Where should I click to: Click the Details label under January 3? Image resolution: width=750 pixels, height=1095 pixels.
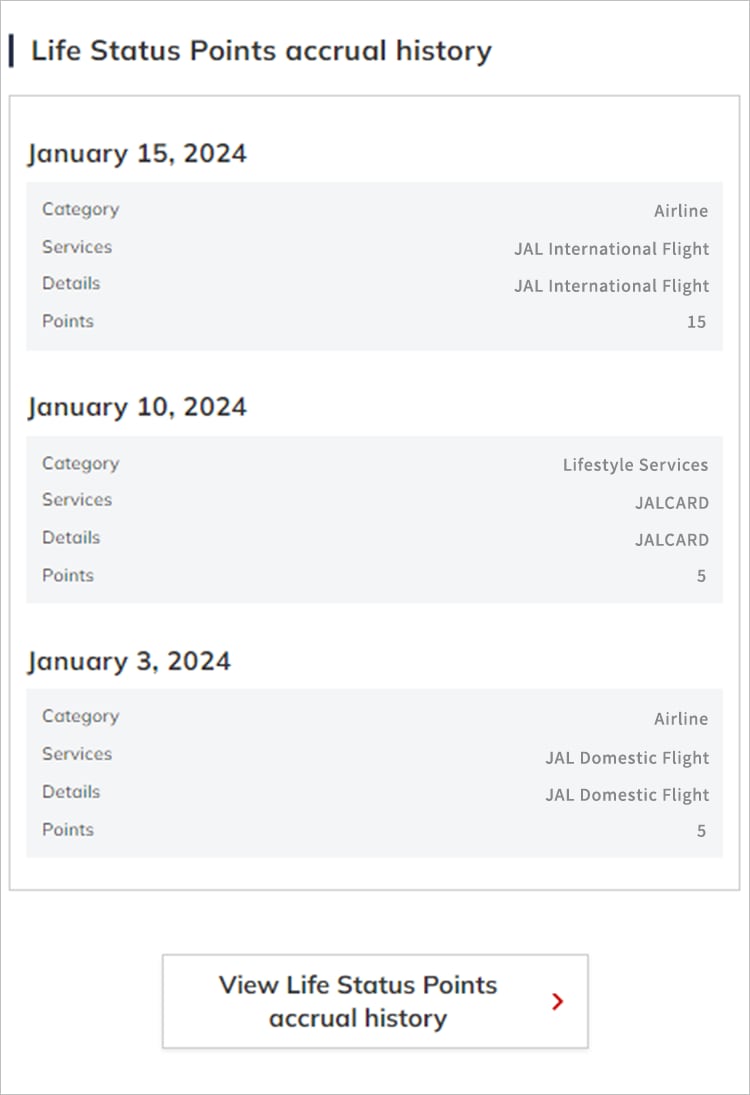click(x=71, y=791)
